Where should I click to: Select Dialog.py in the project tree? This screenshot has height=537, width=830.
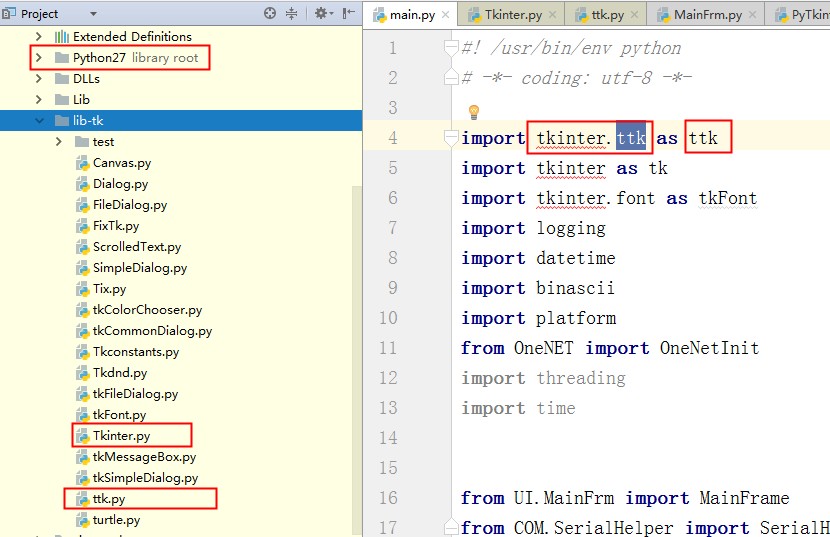[120, 184]
